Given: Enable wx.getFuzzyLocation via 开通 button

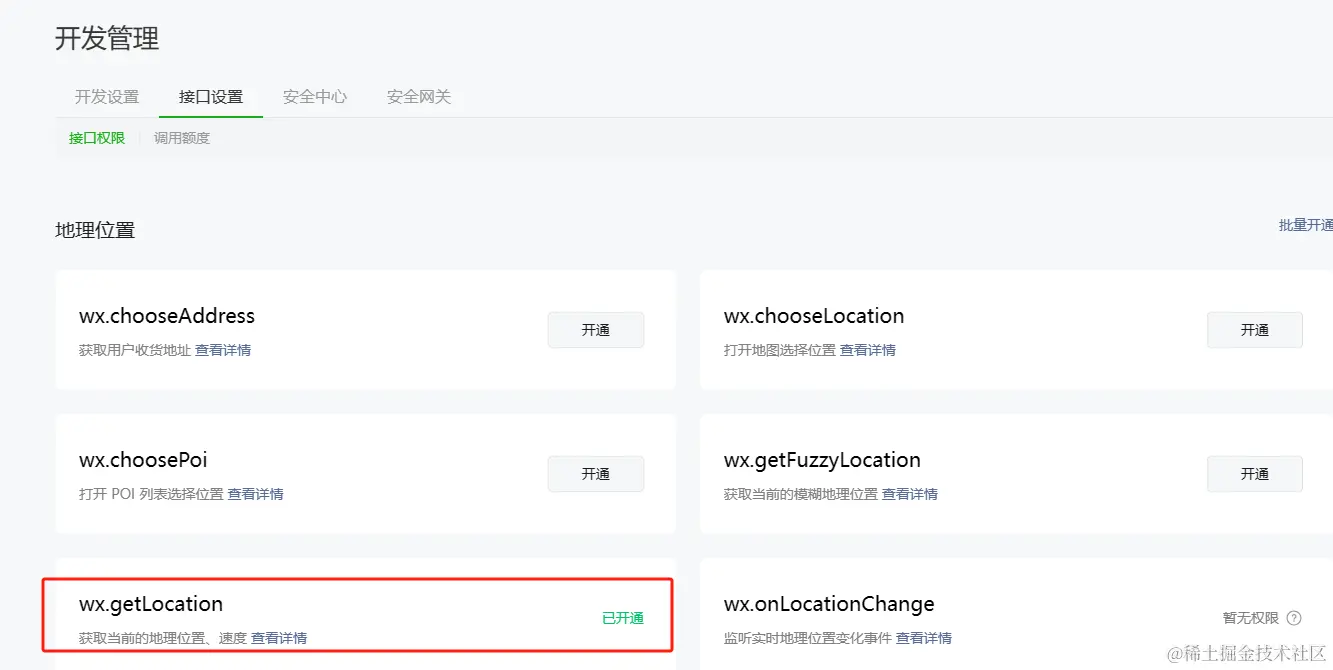Looking at the screenshot, I should click(1255, 474).
